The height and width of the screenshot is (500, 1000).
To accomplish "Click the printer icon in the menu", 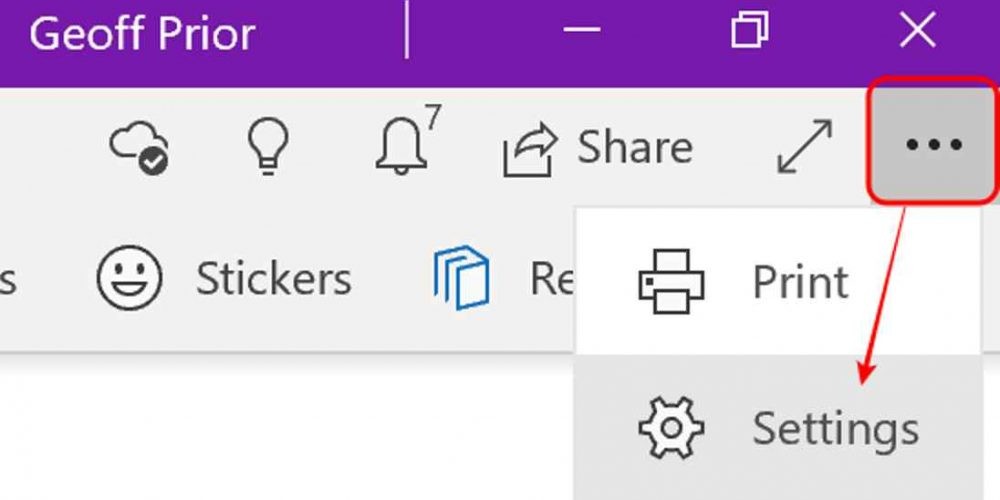I will [671, 281].
